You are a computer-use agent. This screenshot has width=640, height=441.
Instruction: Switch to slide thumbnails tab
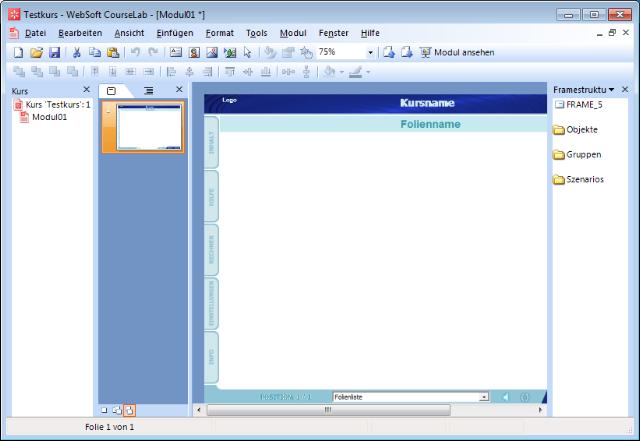(x=111, y=91)
